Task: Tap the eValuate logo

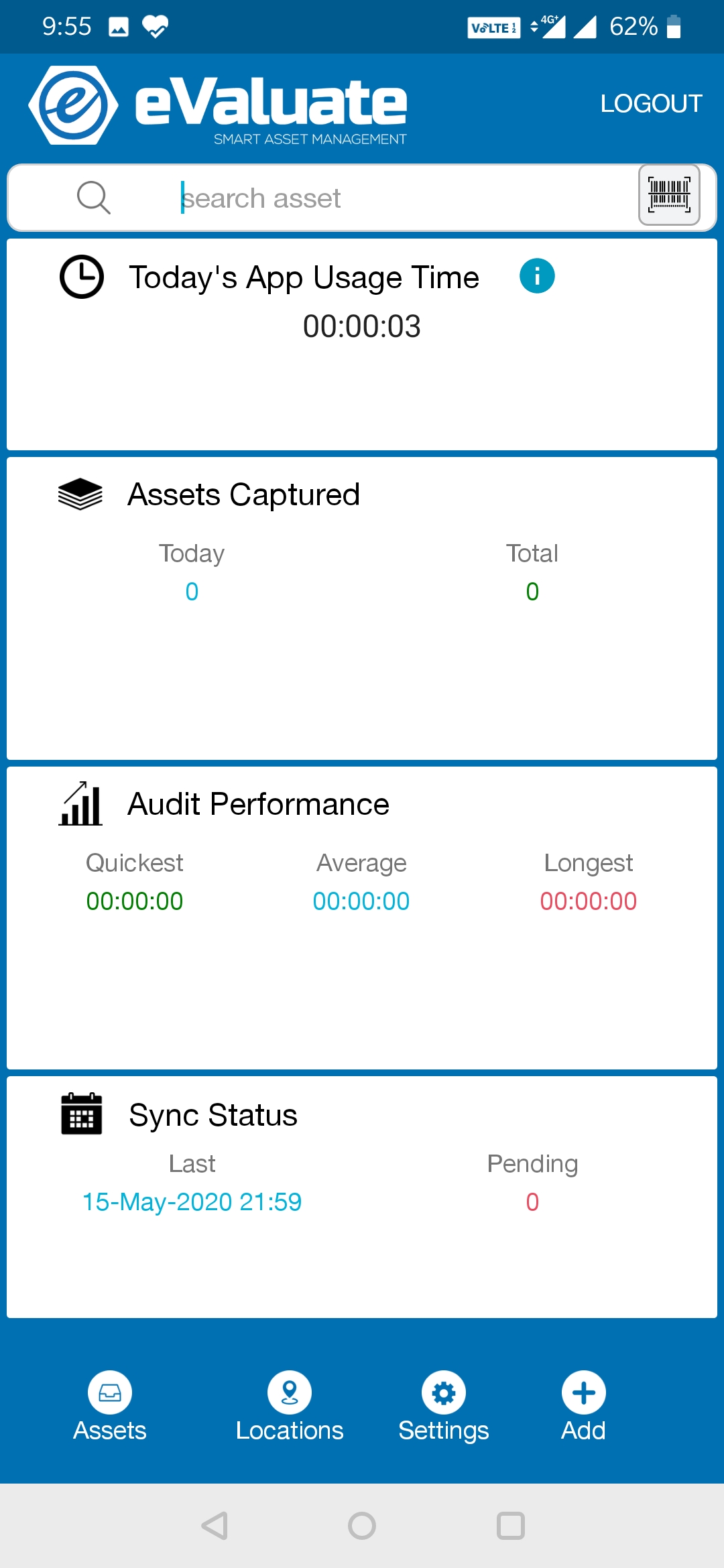Action: (218, 105)
